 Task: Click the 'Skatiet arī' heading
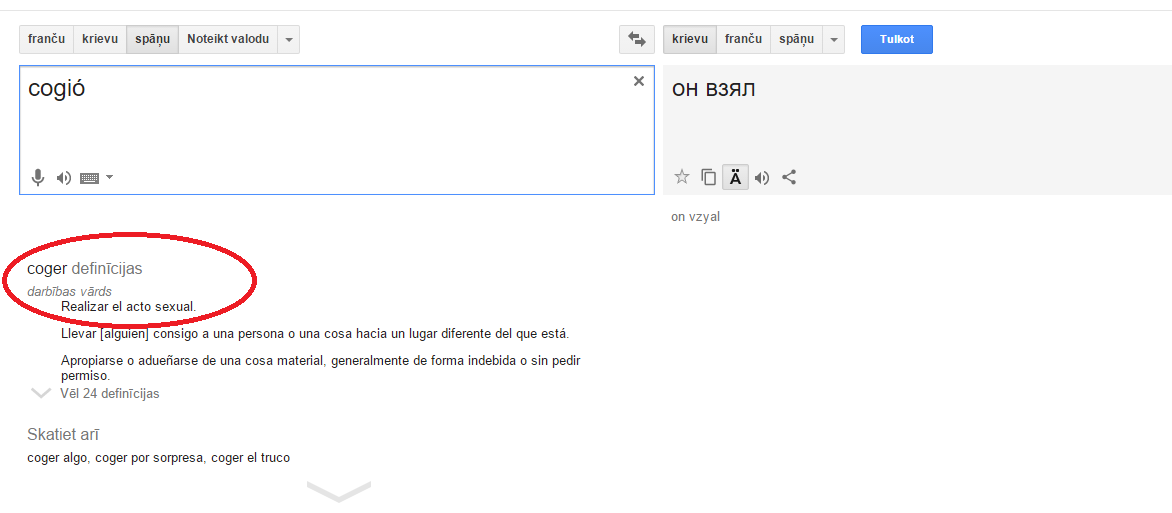tap(63, 434)
